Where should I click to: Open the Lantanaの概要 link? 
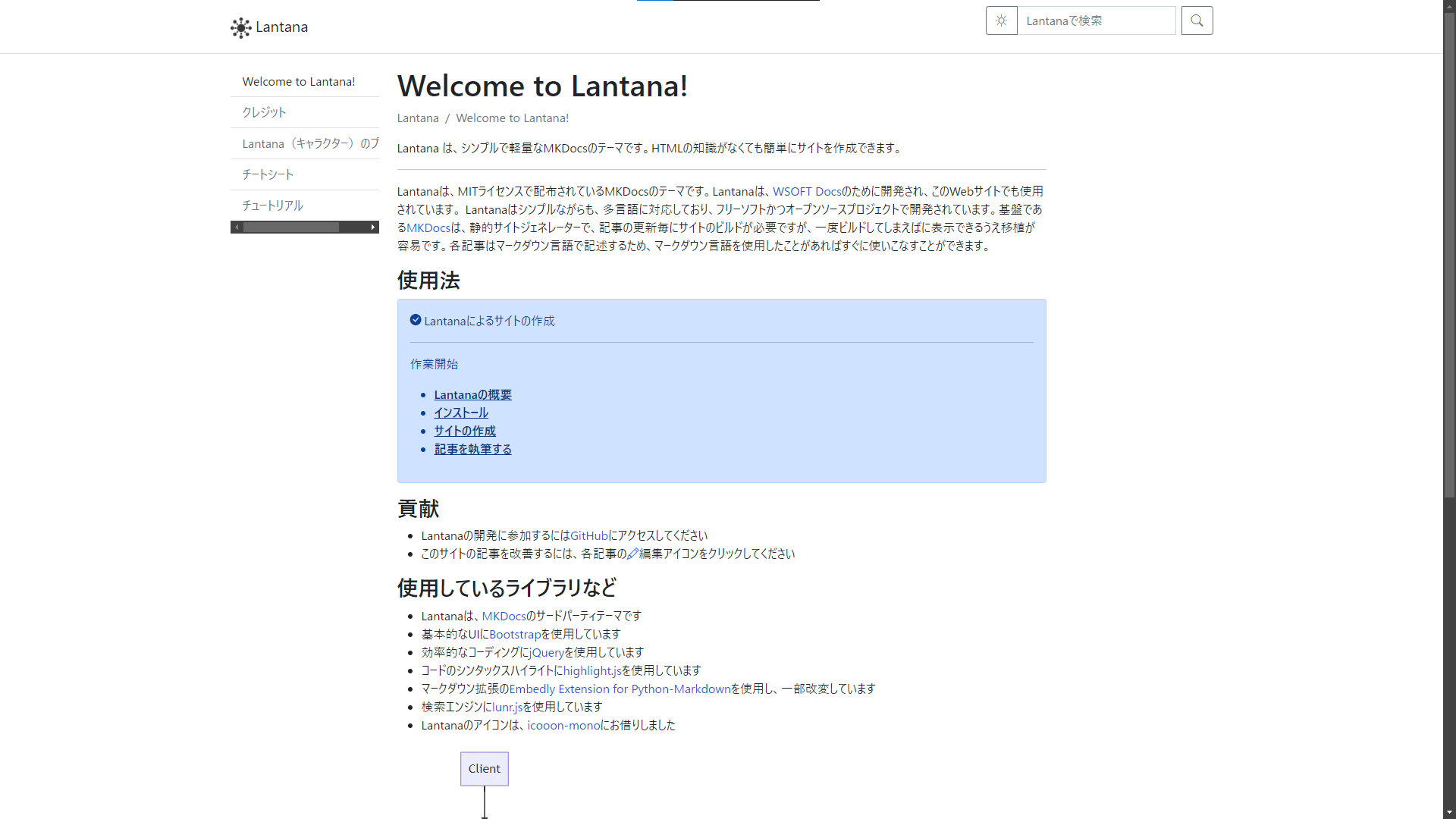pos(472,395)
